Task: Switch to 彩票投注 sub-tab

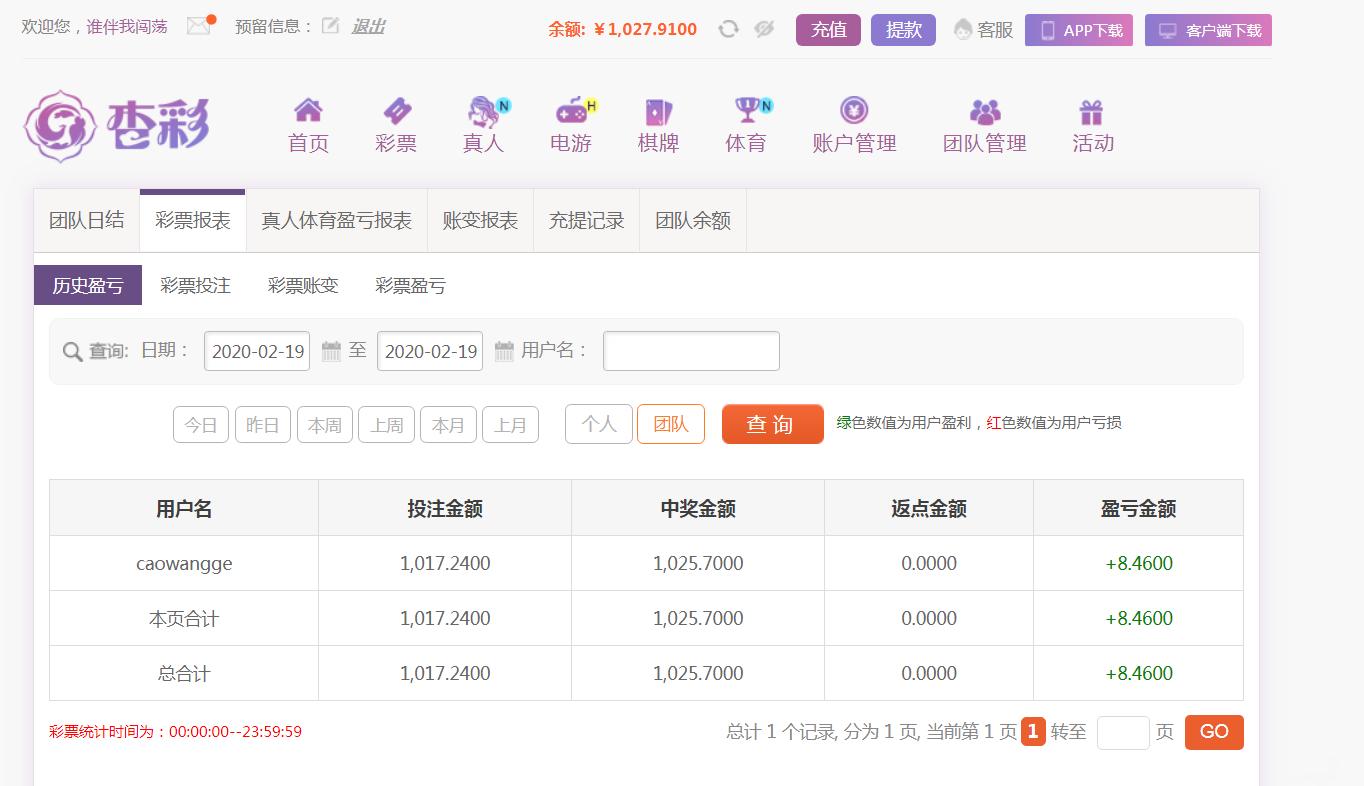Action: click(195, 286)
